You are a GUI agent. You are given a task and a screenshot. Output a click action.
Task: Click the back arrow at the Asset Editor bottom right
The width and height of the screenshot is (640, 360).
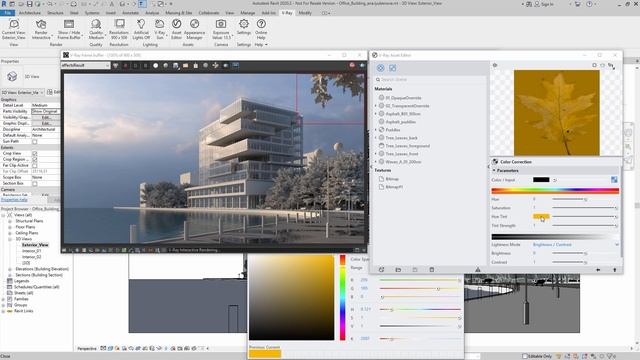pyautogui.click(x=598, y=270)
